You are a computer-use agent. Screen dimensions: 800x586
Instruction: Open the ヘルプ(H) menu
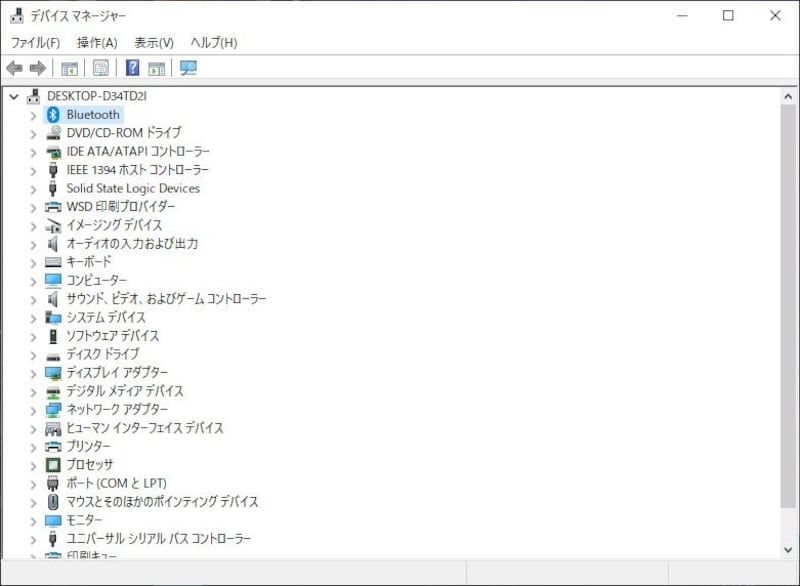(x=214, y=43)
